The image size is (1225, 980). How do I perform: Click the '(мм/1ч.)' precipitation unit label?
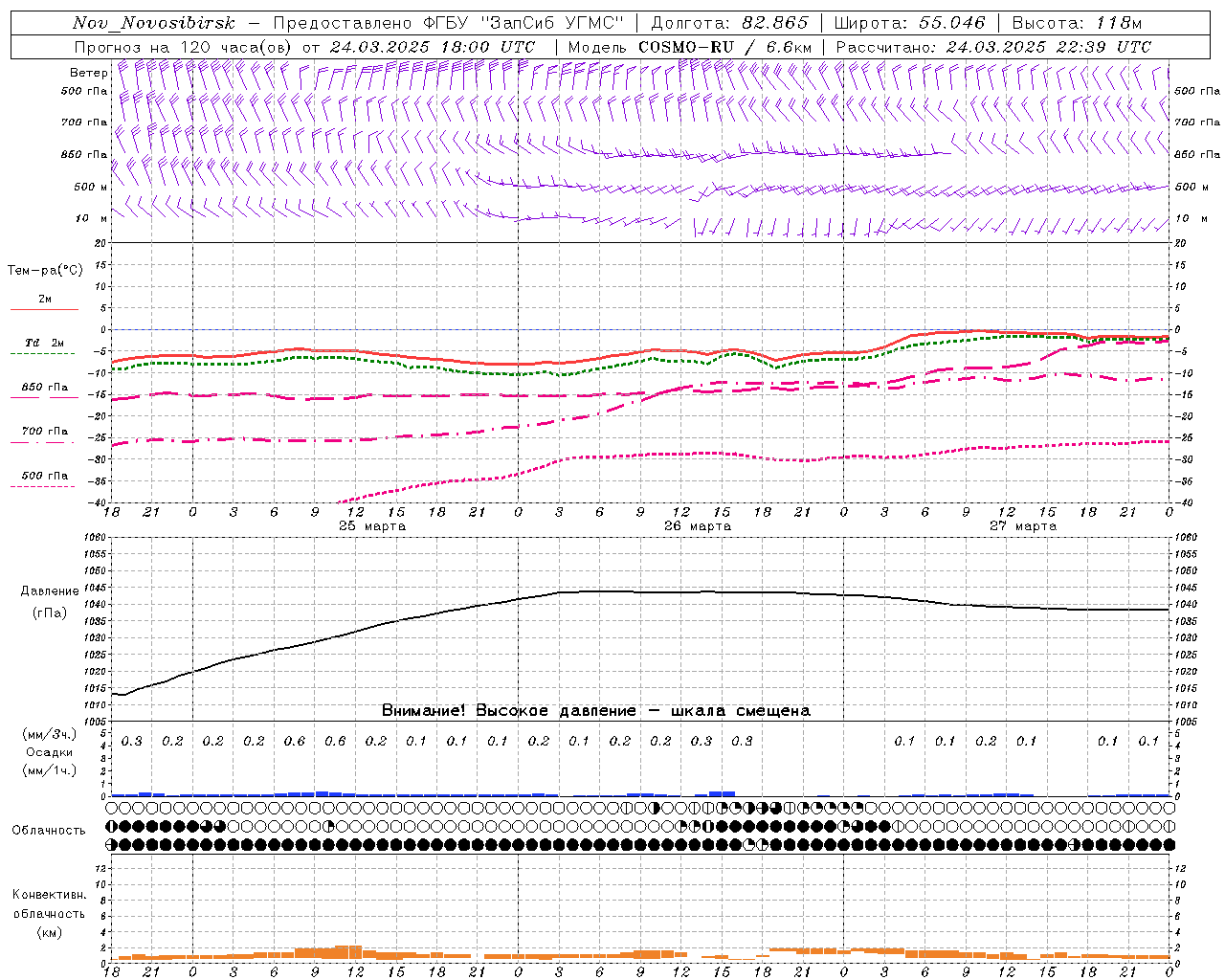point(50,771)
